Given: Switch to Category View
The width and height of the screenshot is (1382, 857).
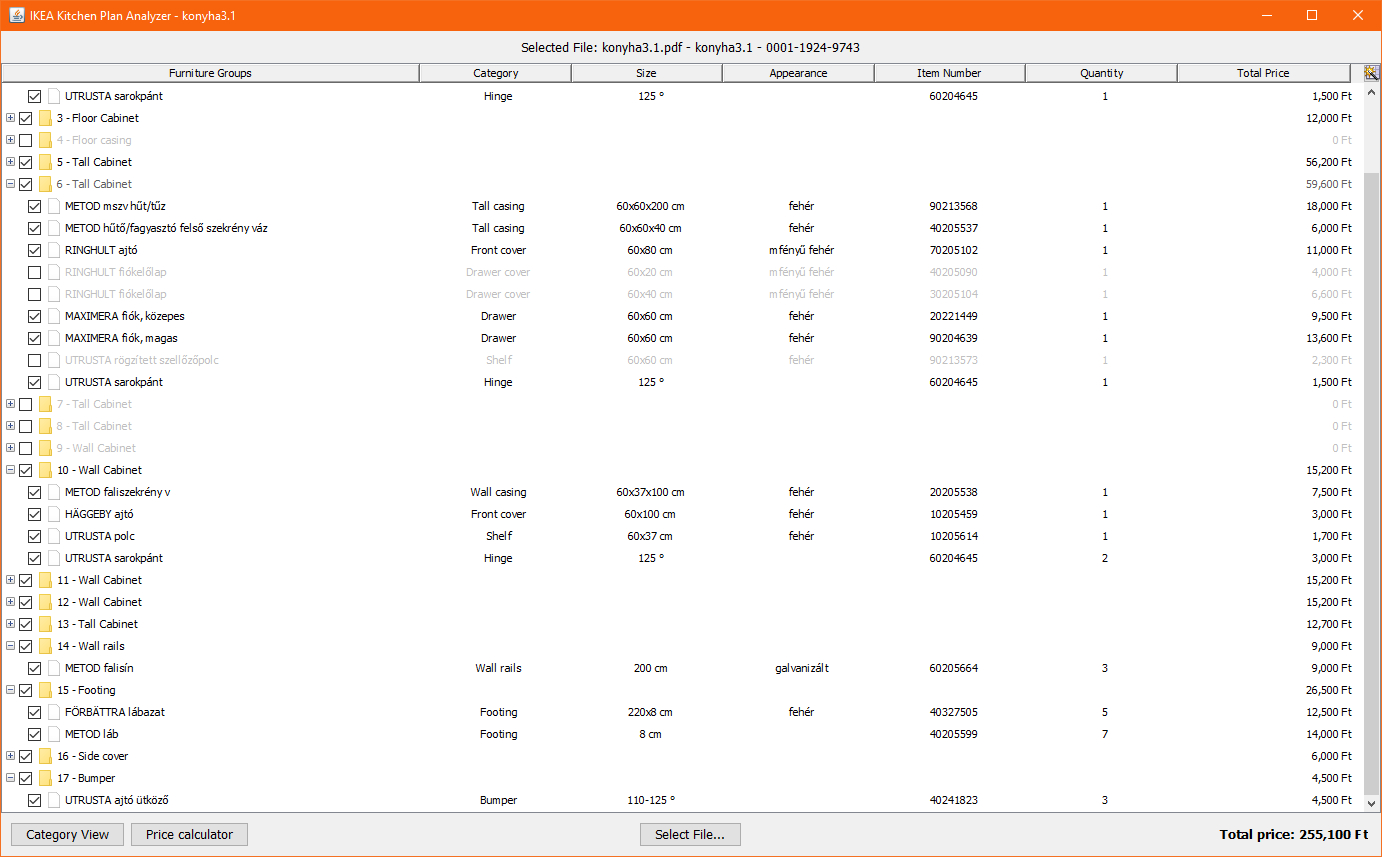Looking at the screenshot, I should (67, 835).
